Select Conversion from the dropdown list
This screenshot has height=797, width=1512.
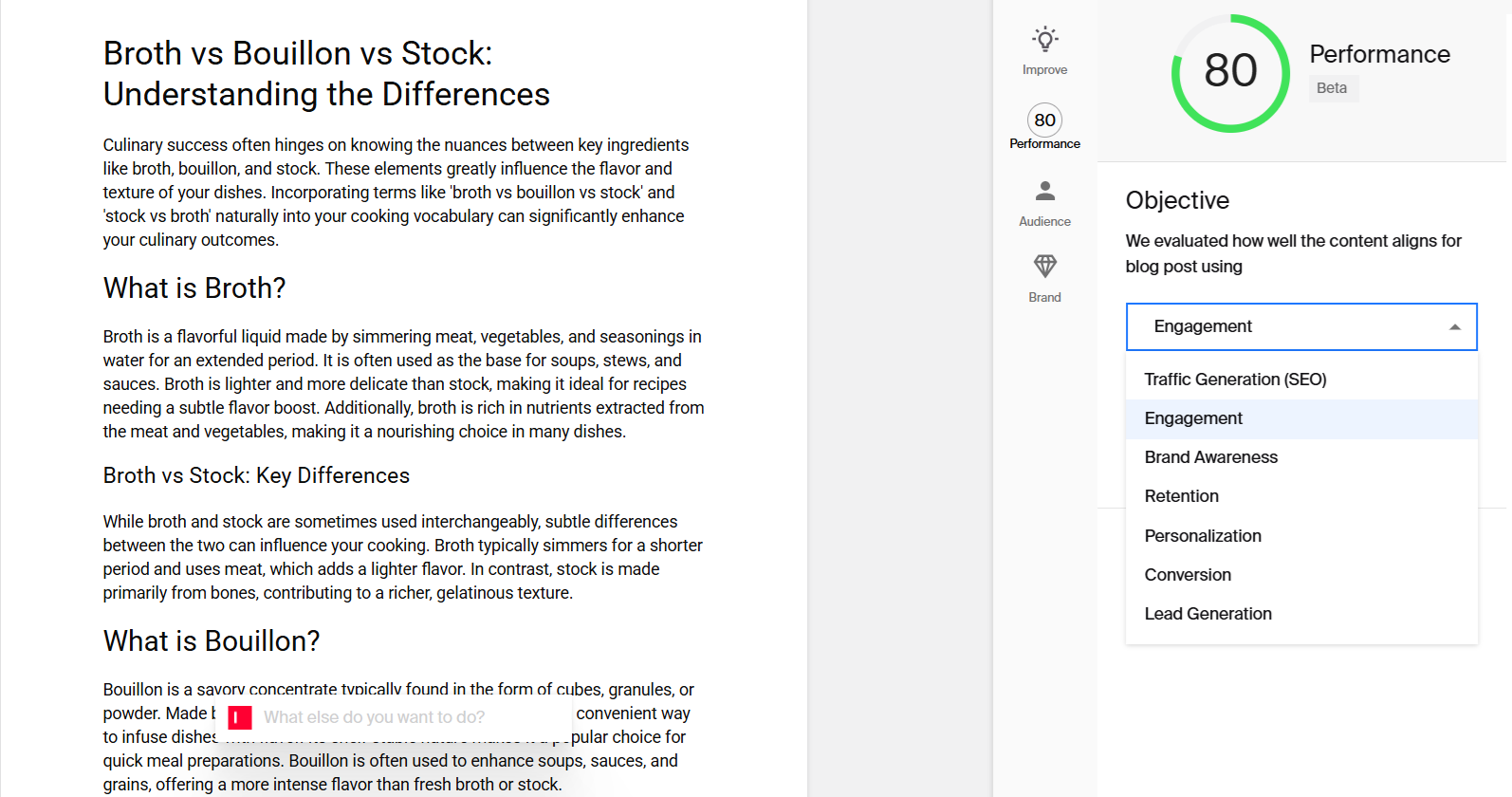coord(1188,575)
